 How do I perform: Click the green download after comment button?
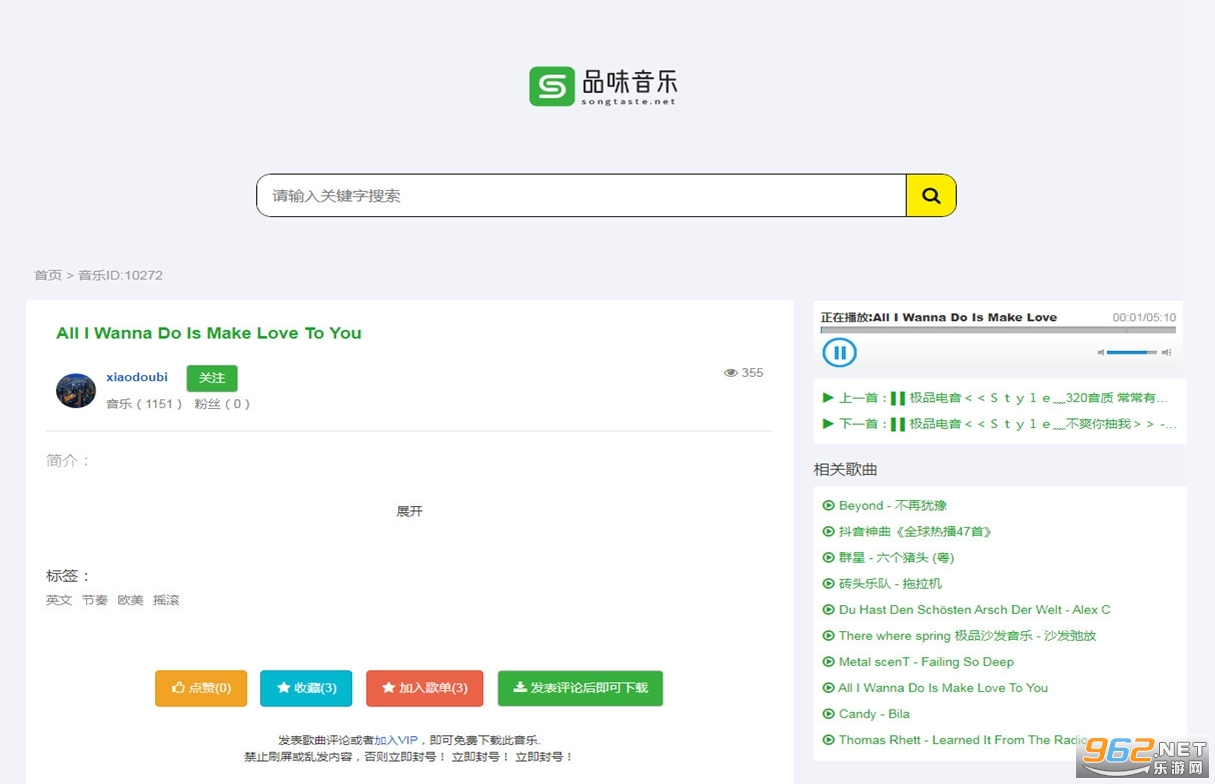click(x=580, y=688)
